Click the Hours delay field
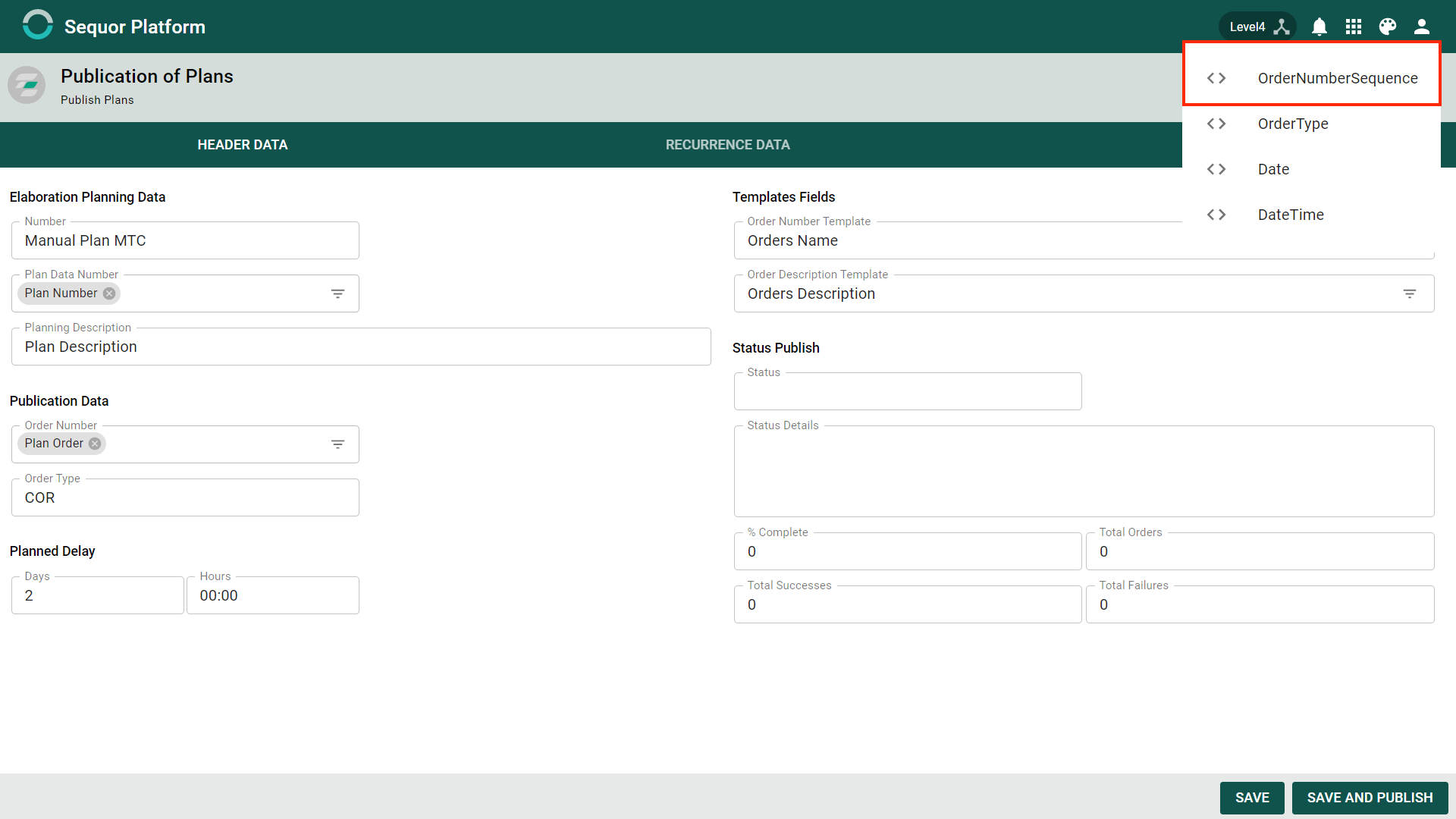 click(273, 595)
